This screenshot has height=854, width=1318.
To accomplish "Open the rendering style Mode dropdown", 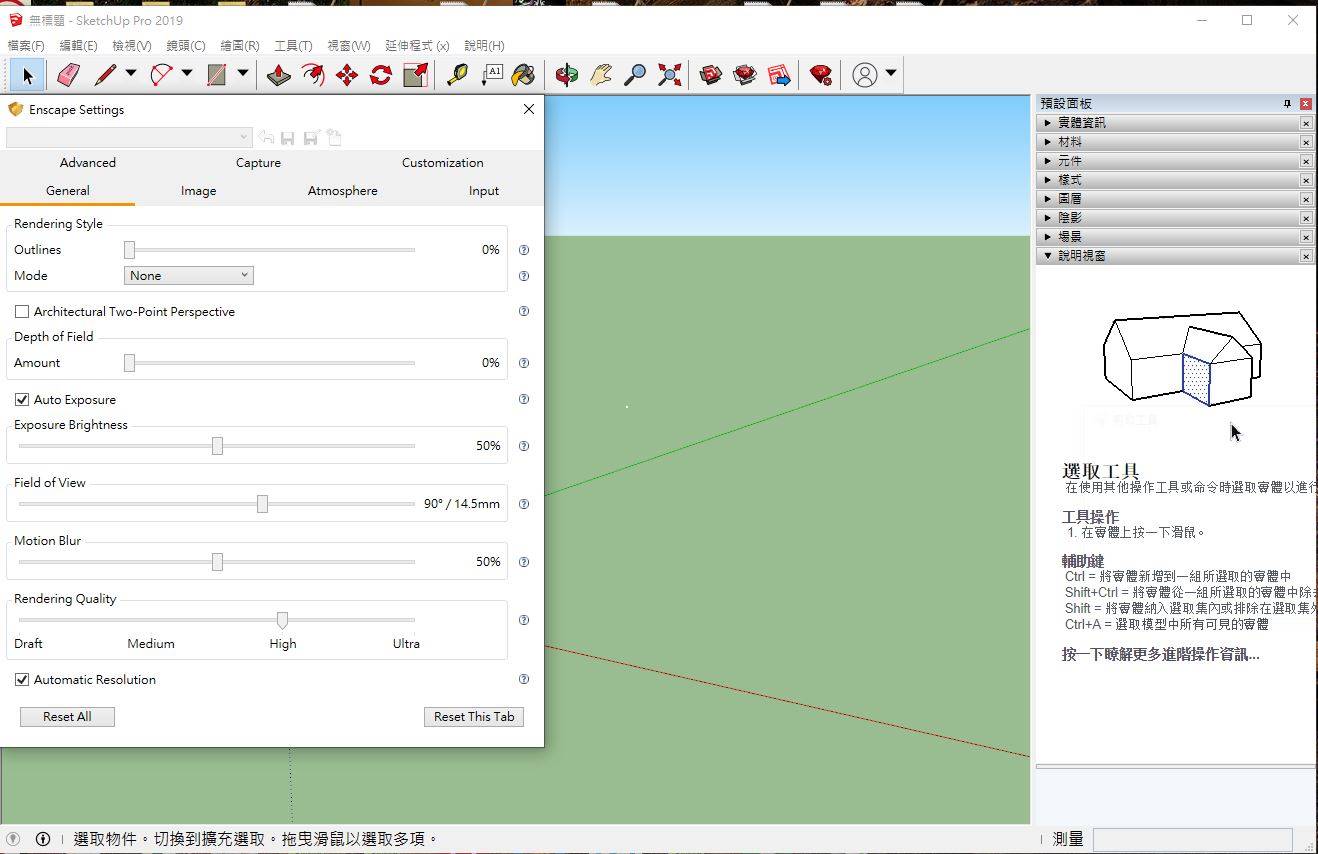I will 189,276.
